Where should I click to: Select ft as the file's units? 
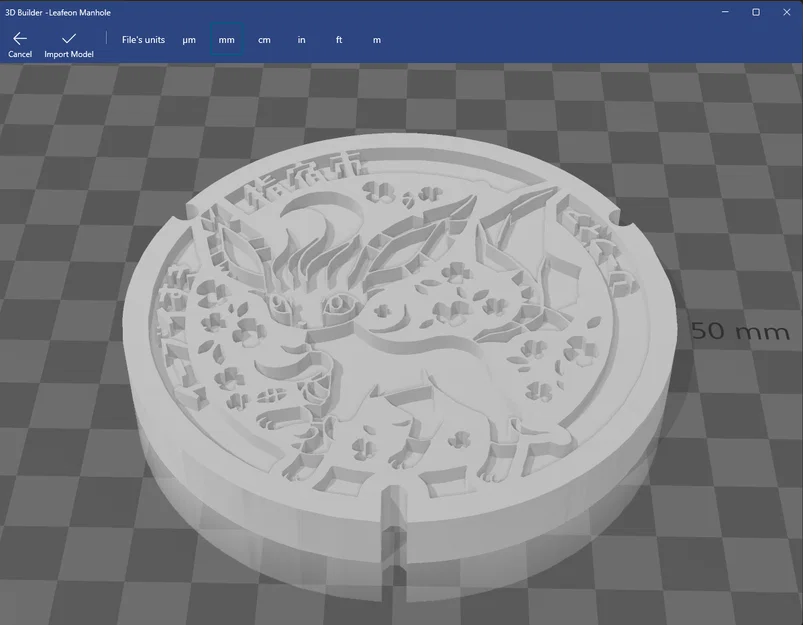pos(339,40)
